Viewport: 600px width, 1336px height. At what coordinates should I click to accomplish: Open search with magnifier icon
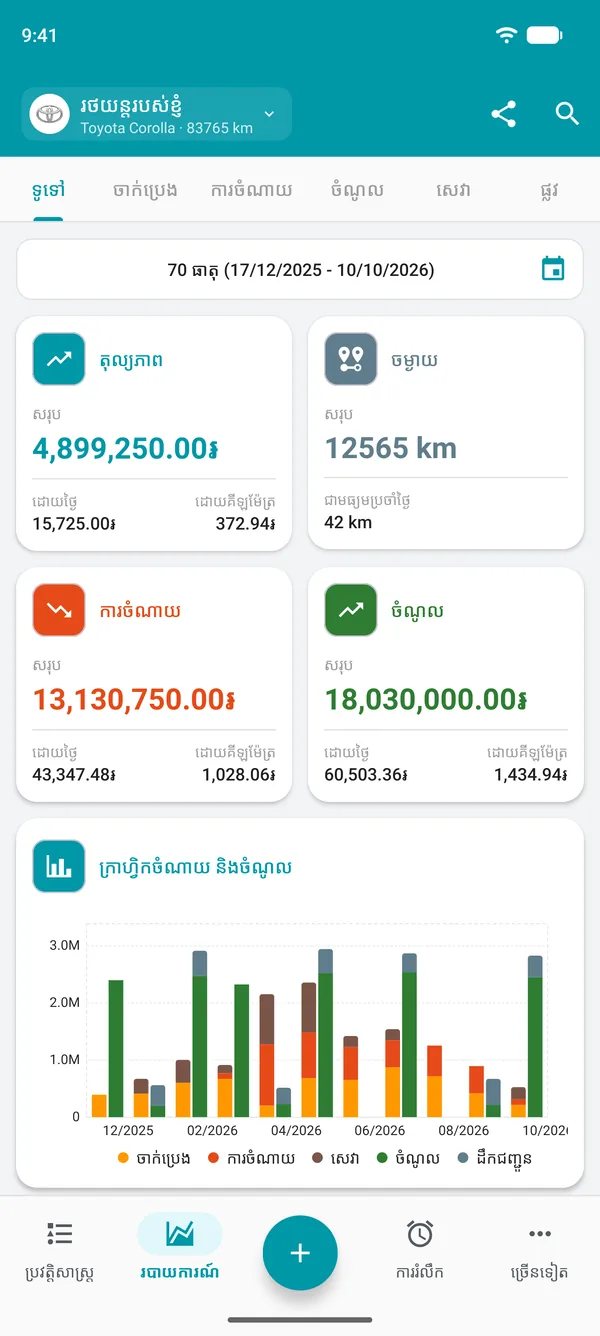pyautogui.click(x=567, y=114)
